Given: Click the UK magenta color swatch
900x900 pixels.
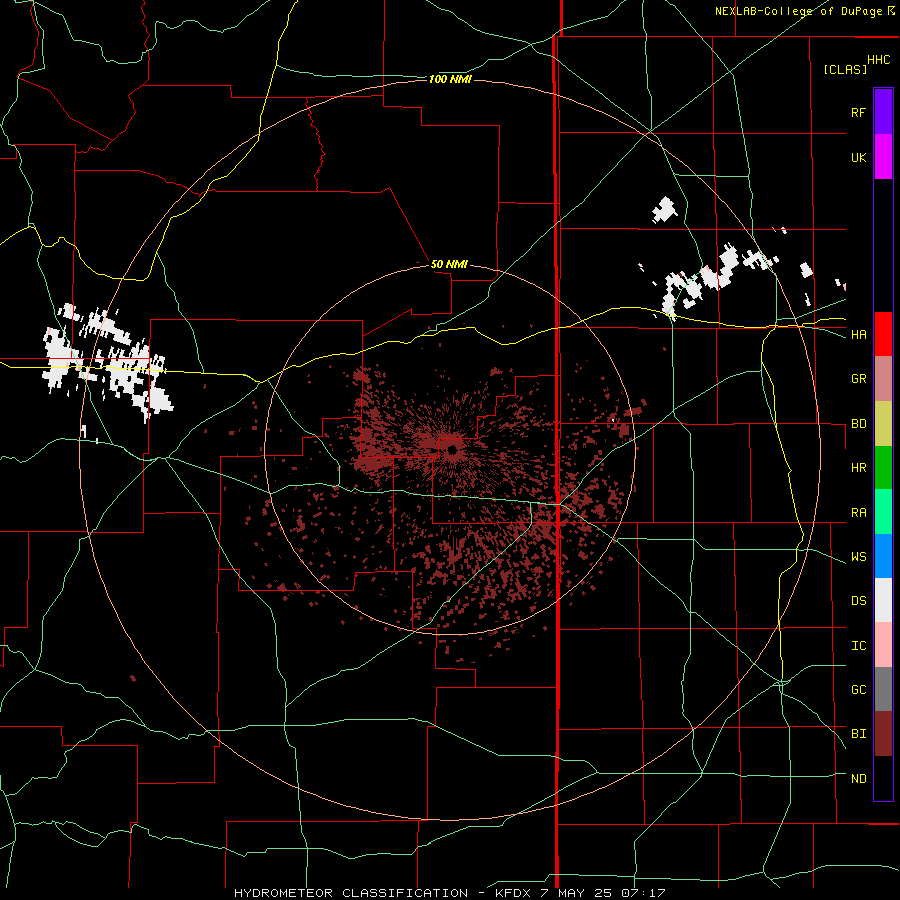Looking at the screenshot, I should pyautogui.click(x=883, y=157).
